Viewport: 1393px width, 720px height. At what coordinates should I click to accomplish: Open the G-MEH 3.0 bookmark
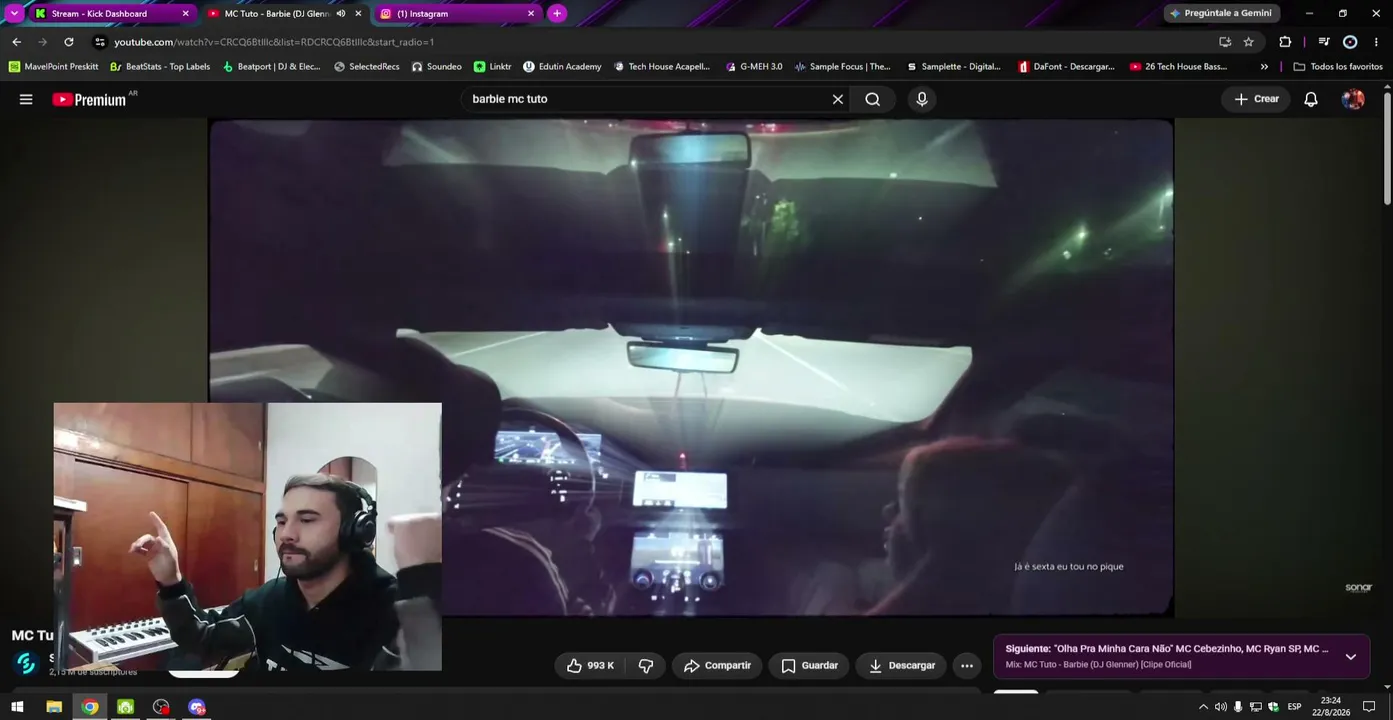pyautogui.click(x=754, y=67)
